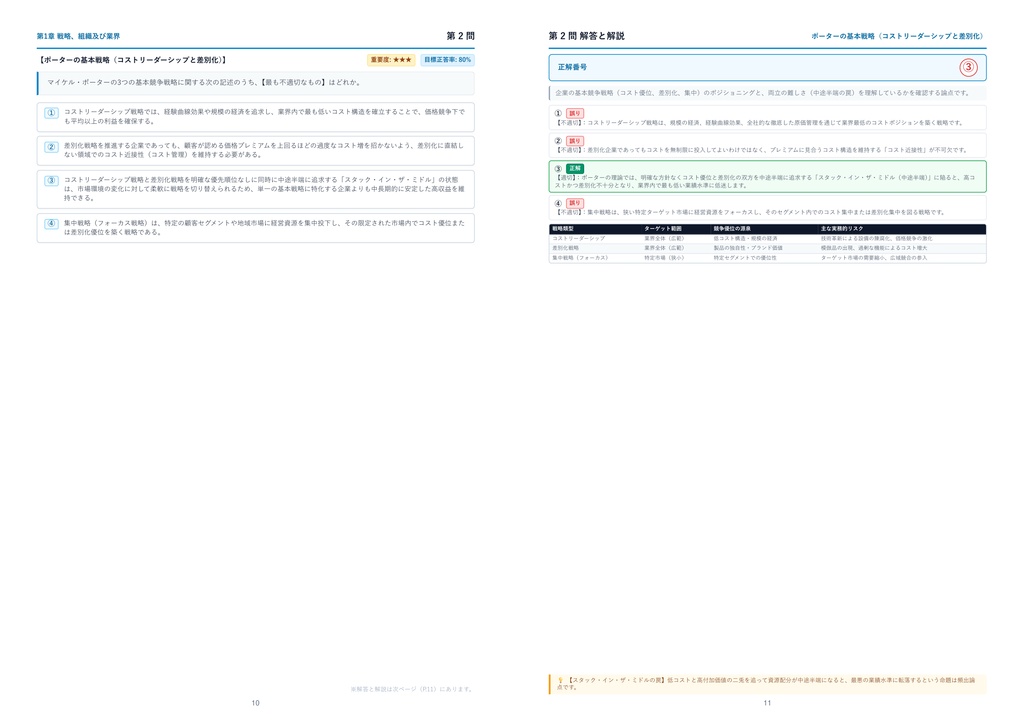Select the circled number ④ on the question page
The height and width of the screenshot is (724, 1024).
pos(51,224)
